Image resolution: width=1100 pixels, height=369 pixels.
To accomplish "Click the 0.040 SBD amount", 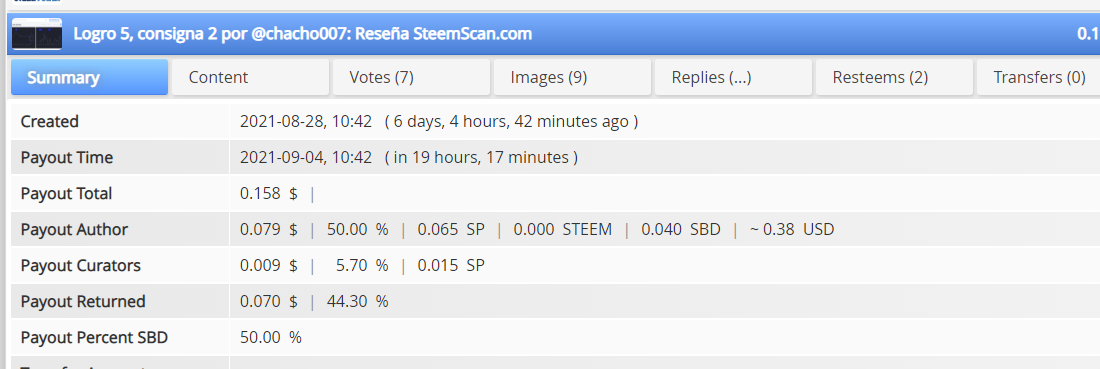I will pyautogui.click(x=681, y=229).
